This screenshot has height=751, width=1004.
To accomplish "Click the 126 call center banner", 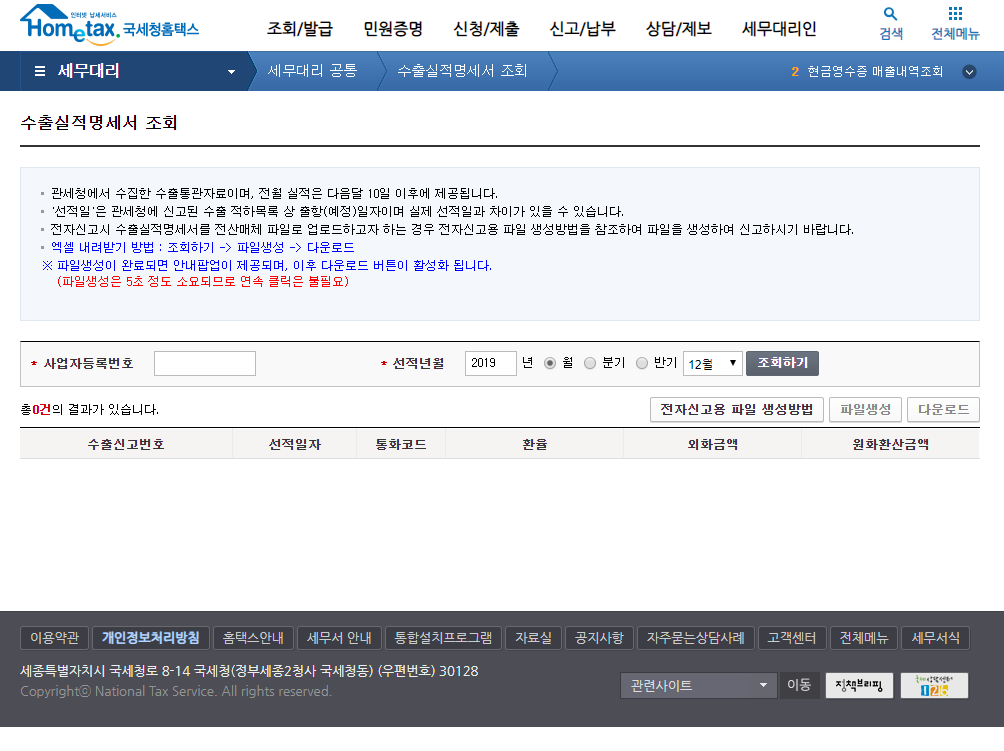I will click(x=934, y=685).
